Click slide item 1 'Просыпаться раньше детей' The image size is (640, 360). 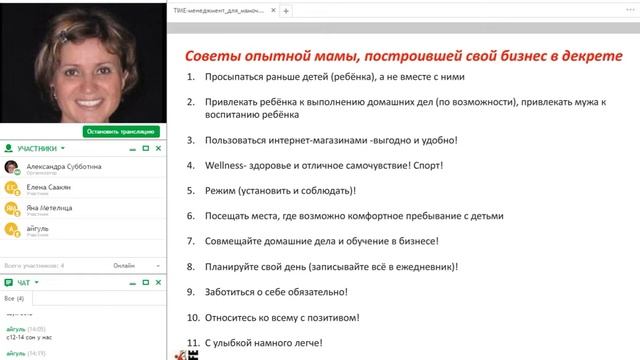tap(335, 77)
